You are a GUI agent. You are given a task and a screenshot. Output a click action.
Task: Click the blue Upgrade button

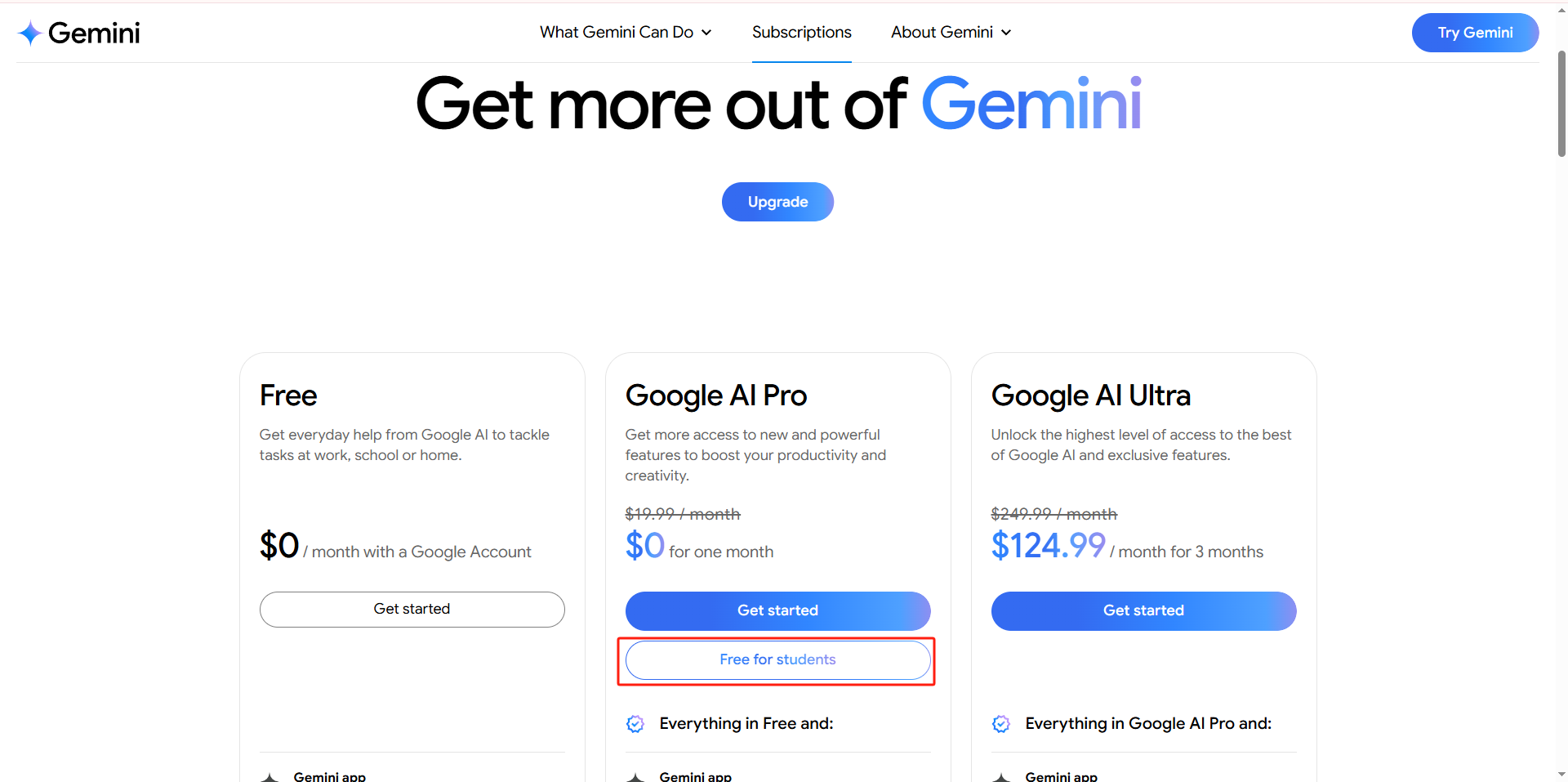click(x=777, y=202)
